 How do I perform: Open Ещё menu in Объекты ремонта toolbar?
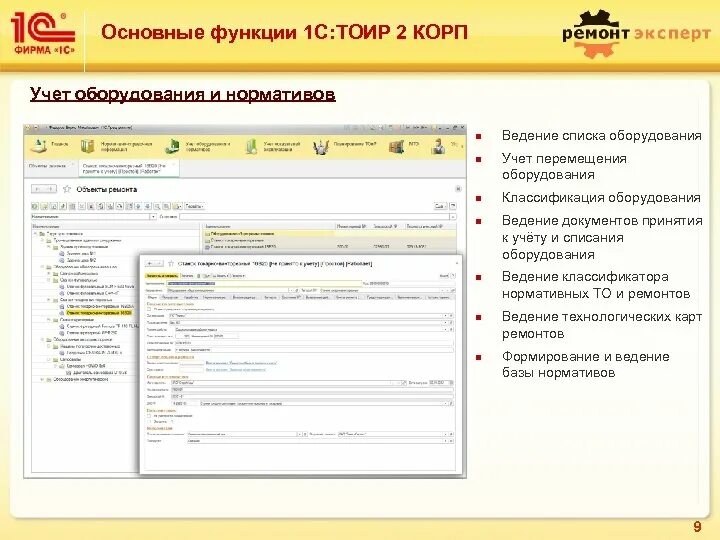[441, 206]
